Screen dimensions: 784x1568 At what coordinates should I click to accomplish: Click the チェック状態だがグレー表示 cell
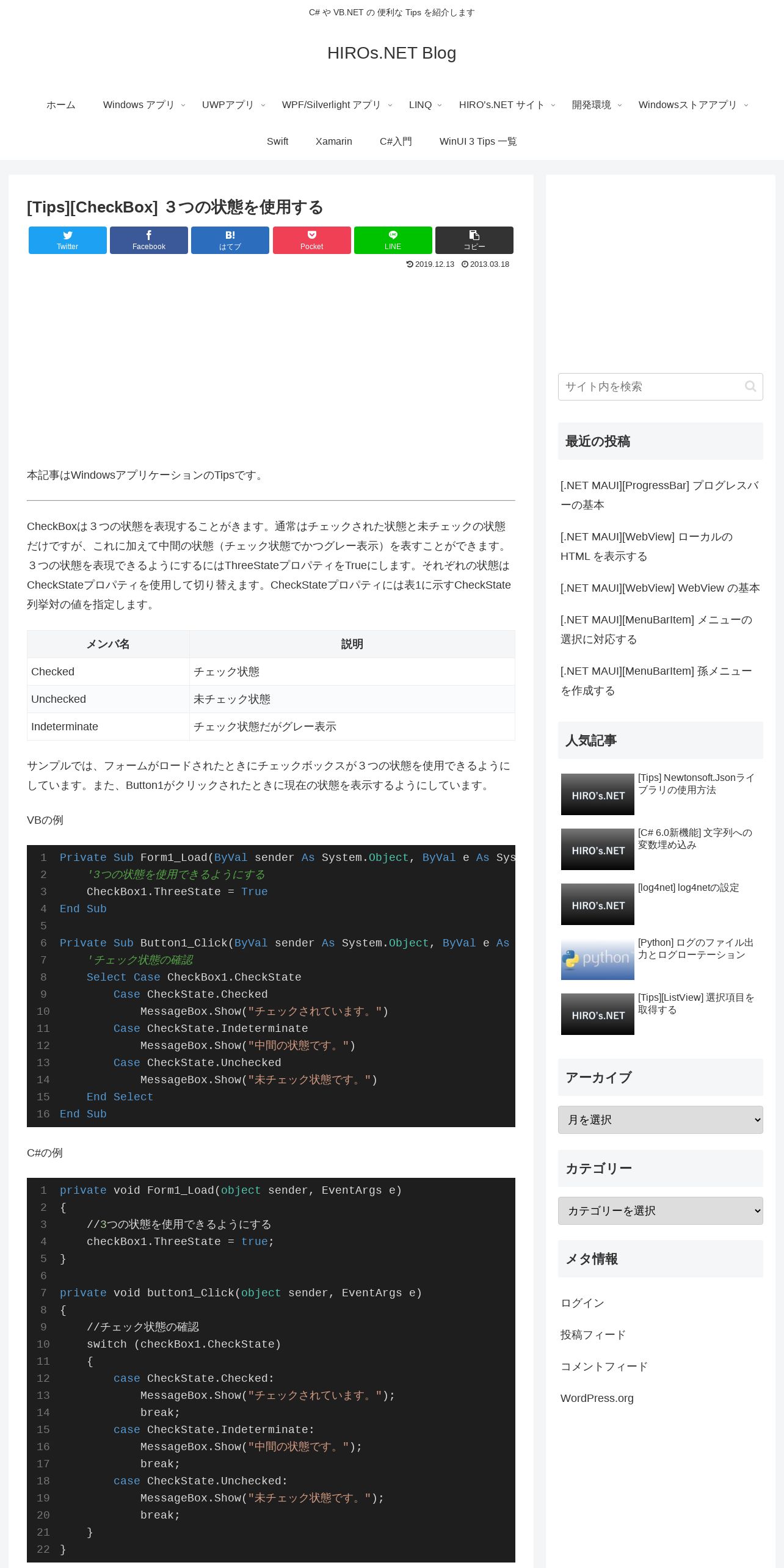tap(352, 727)
